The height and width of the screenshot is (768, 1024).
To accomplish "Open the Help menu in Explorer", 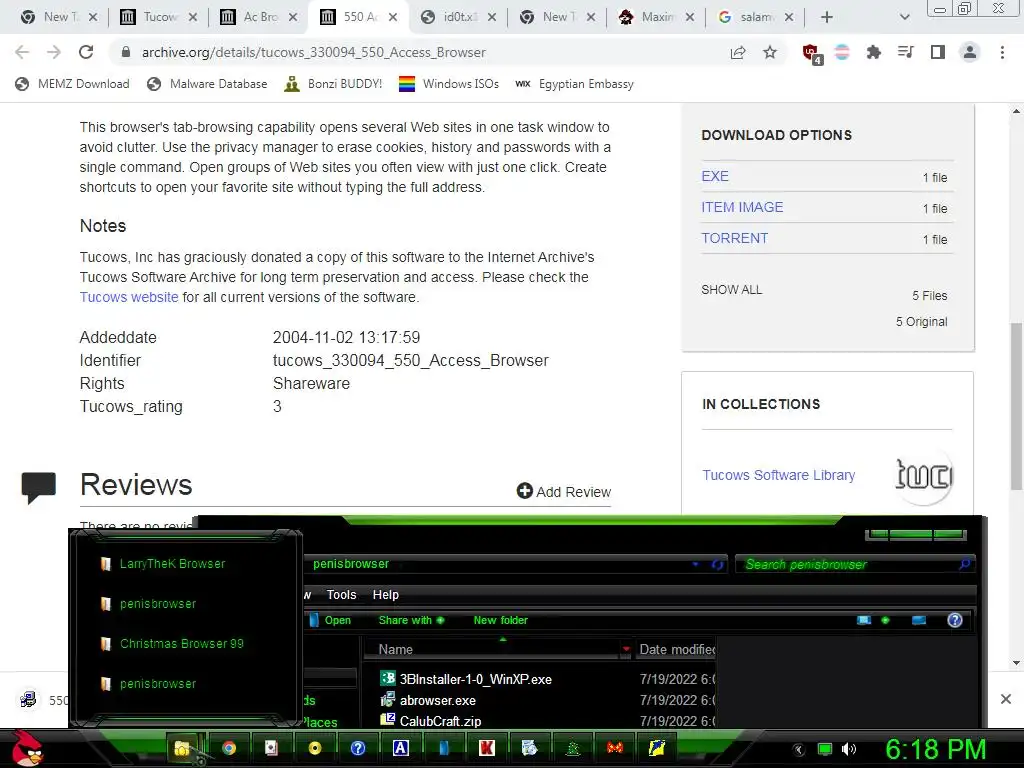I will [x=385, y=594].
